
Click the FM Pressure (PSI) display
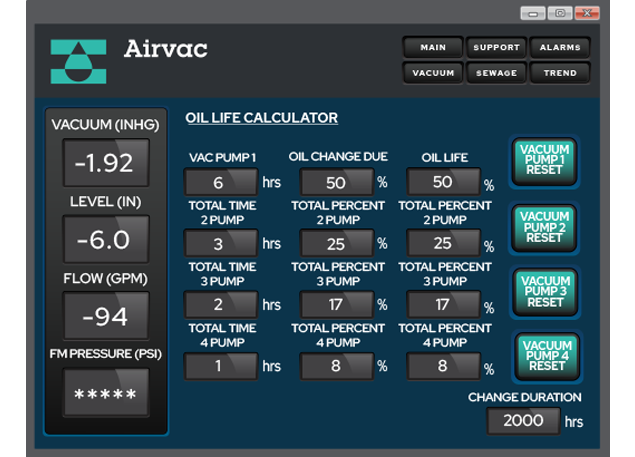click(106, 394)
